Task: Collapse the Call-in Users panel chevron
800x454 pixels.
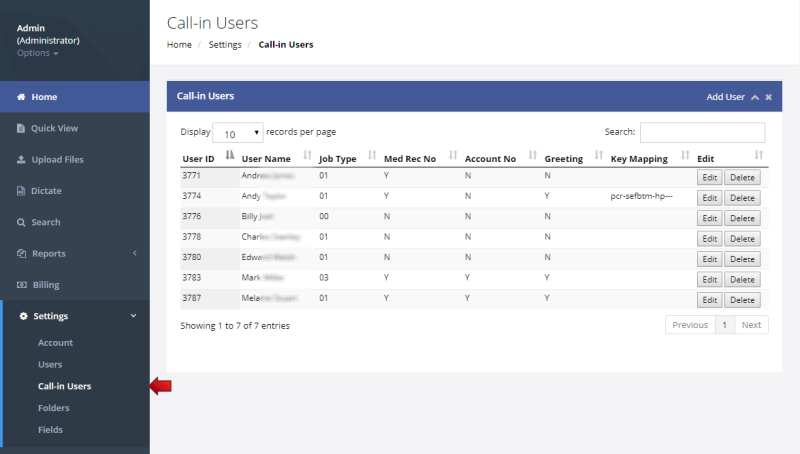Action: tap(755, 97)
